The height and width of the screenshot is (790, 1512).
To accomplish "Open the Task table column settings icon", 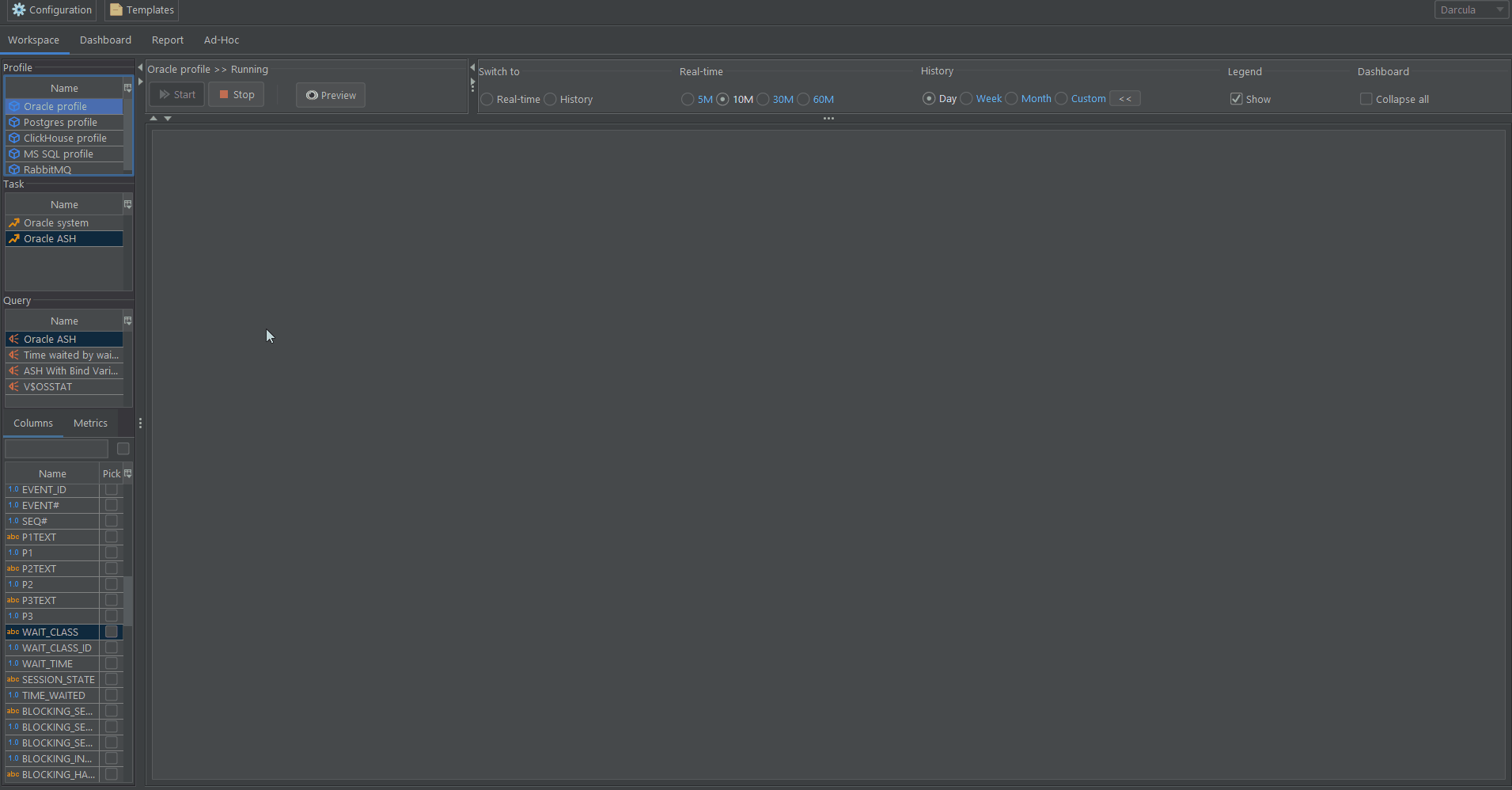I will click(x=127, y=204).
